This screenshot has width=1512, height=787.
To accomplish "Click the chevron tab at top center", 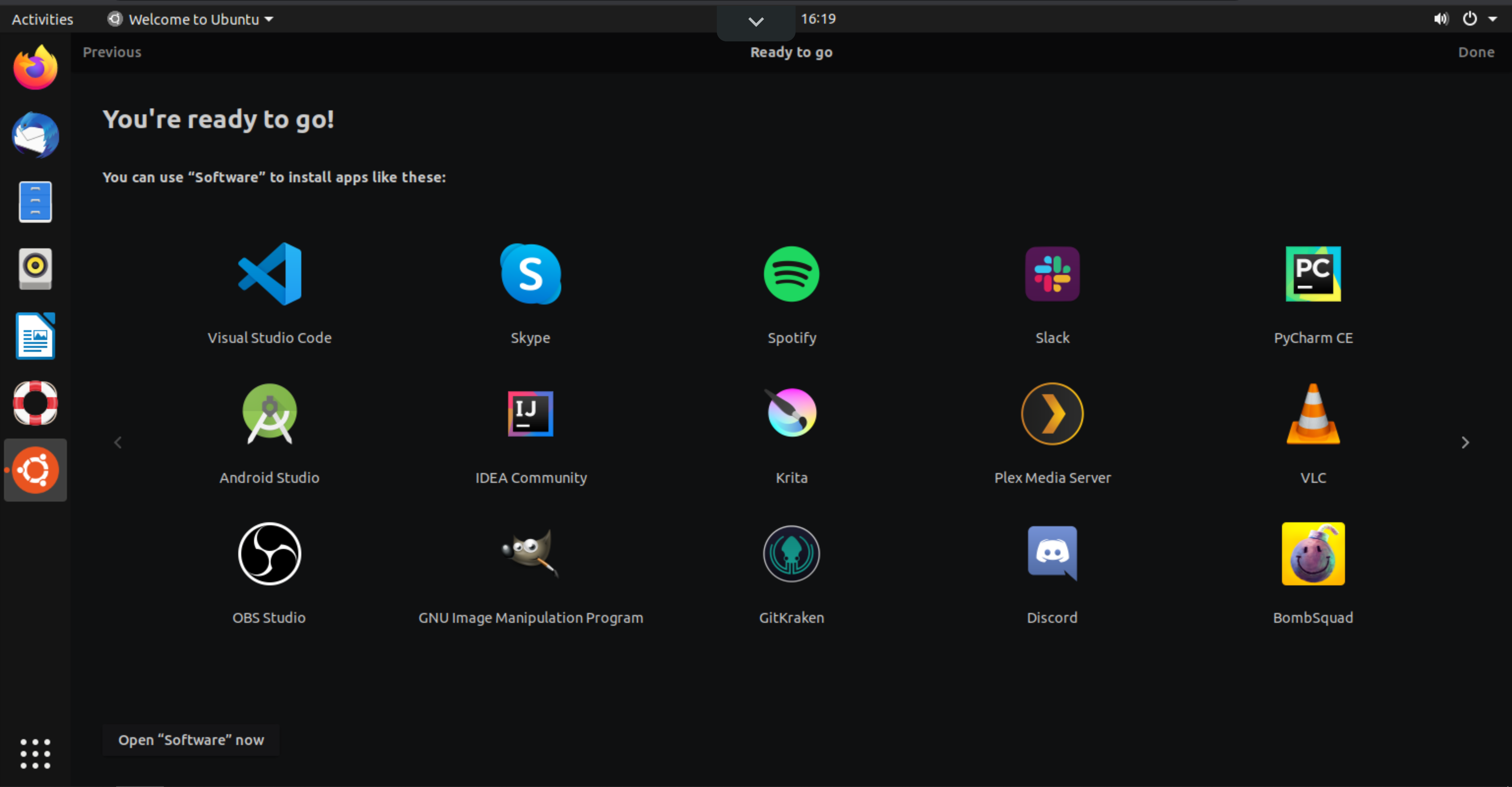I will point(756,22).
